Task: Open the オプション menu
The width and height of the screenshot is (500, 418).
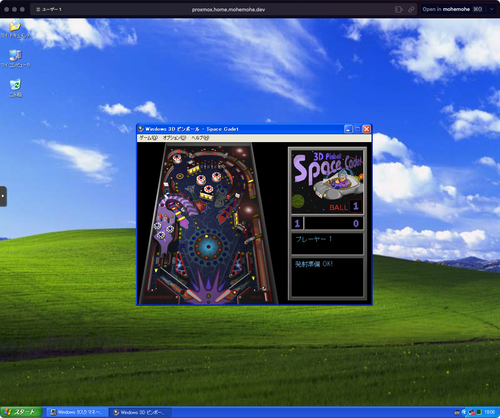Action: pos(174,138)
